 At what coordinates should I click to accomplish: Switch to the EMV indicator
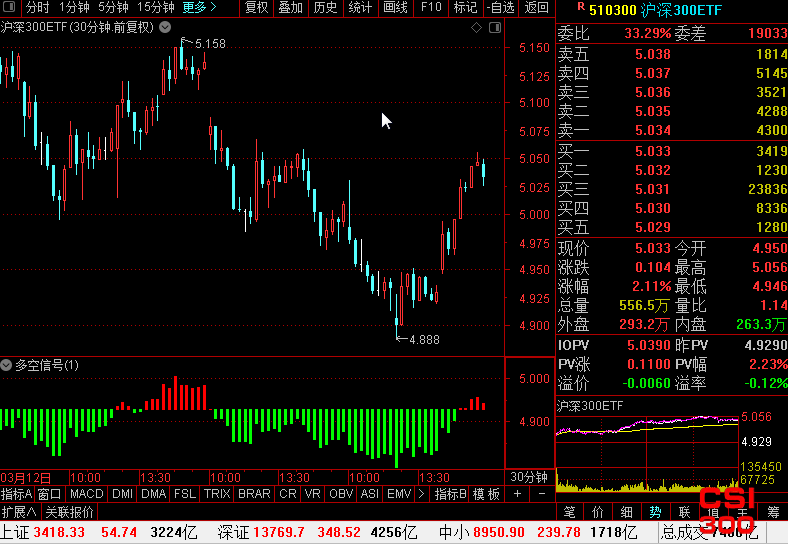[x=399, y=494]
